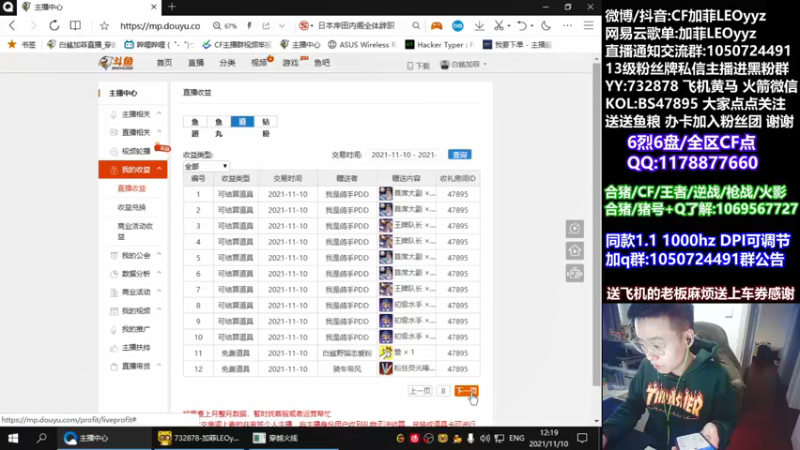Open 视频 in Douyu navigation
Screen dimensions: 800x450
tap(259, 63)
